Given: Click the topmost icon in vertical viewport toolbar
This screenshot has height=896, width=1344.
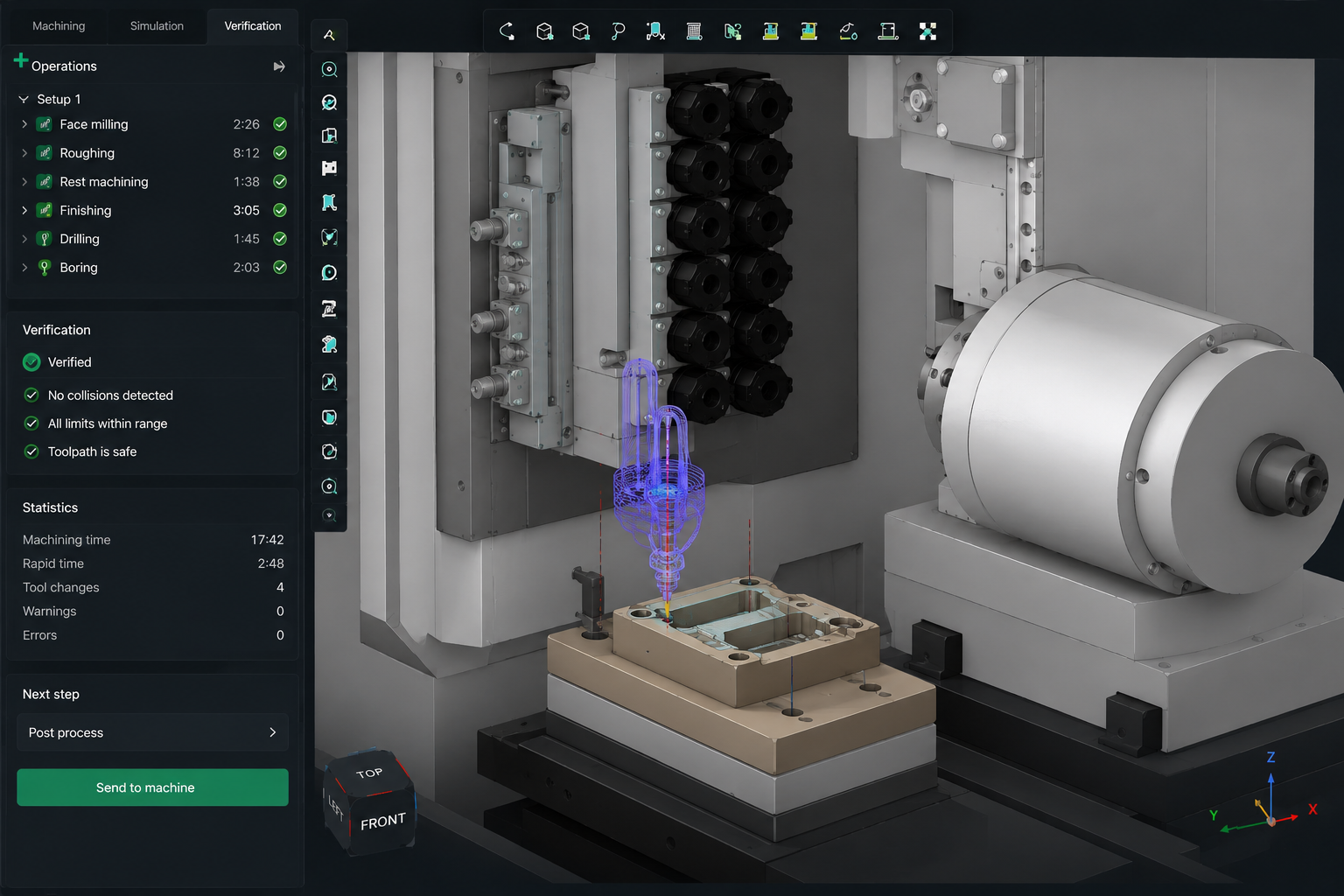Looking at the screenshot, I should (x=329, y=35).
